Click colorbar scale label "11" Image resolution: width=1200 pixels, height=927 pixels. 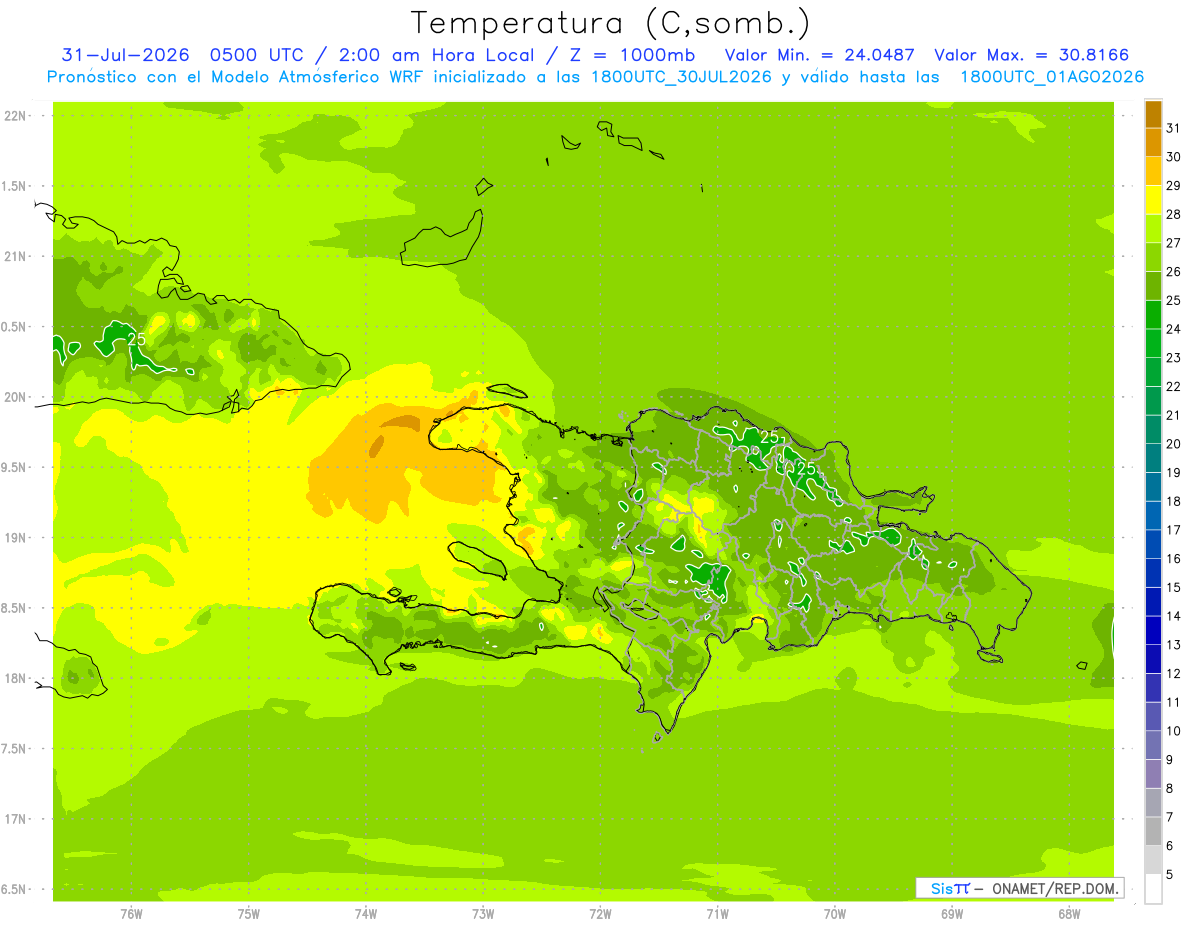(x=1173, y=702)
